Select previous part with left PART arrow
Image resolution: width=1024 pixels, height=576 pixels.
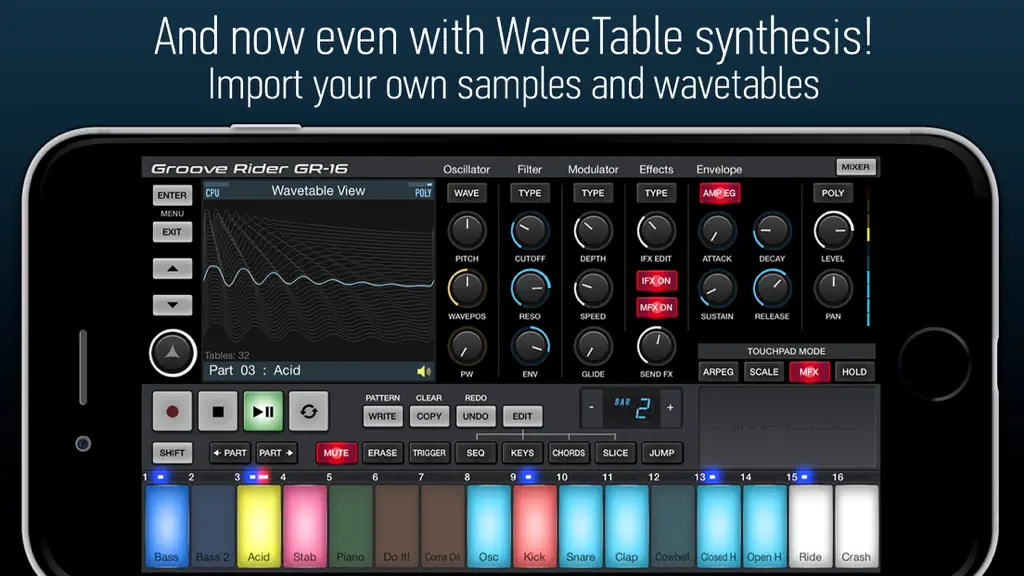coord(229,453)
